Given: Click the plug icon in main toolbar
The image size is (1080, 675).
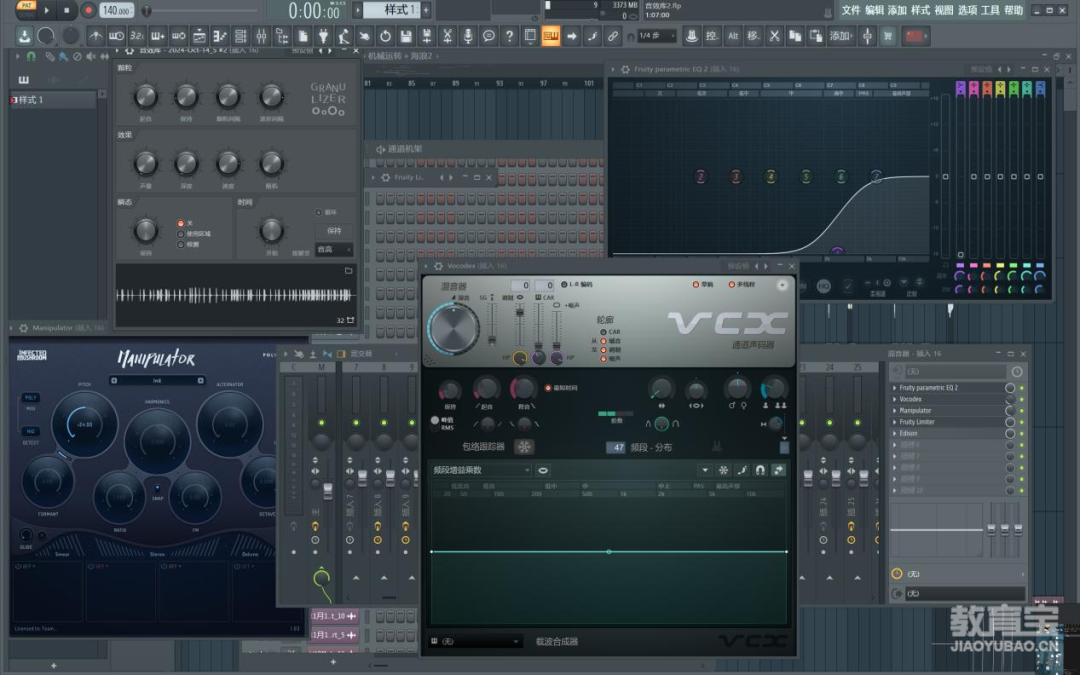Looking at the screenshot, I should click(323, 36).
